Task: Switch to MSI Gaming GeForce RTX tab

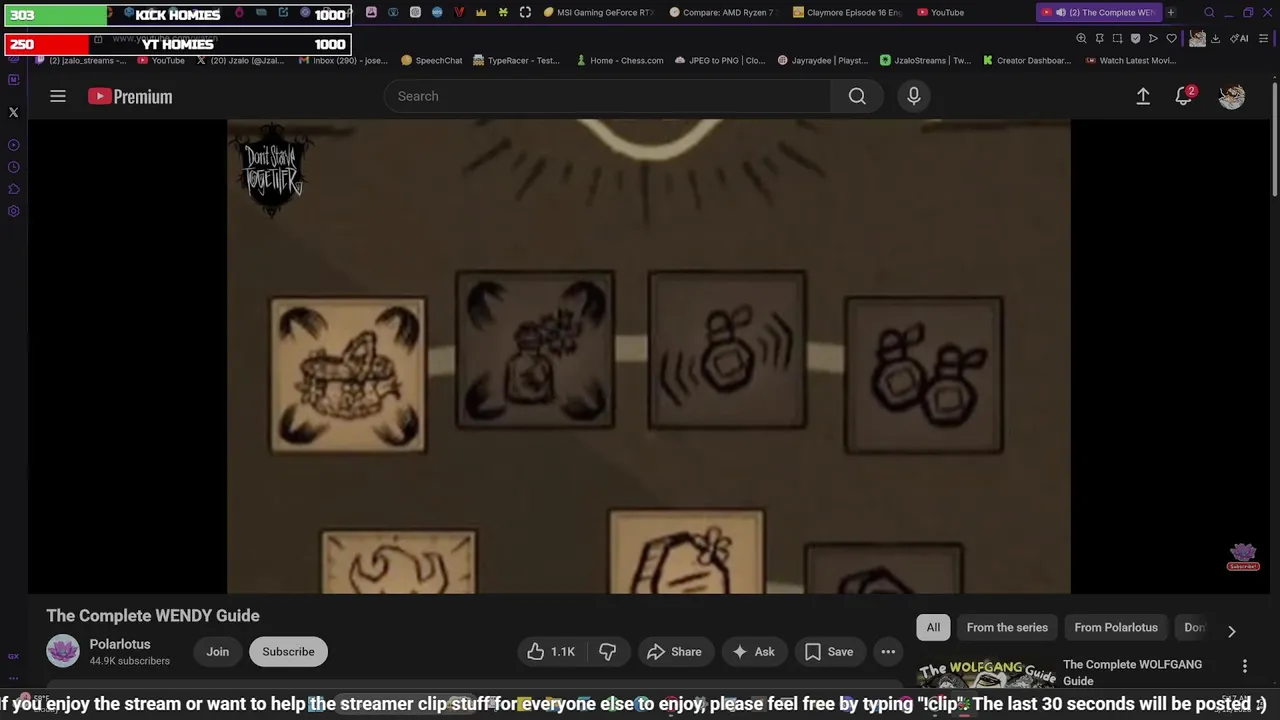Action: [598, 13]
